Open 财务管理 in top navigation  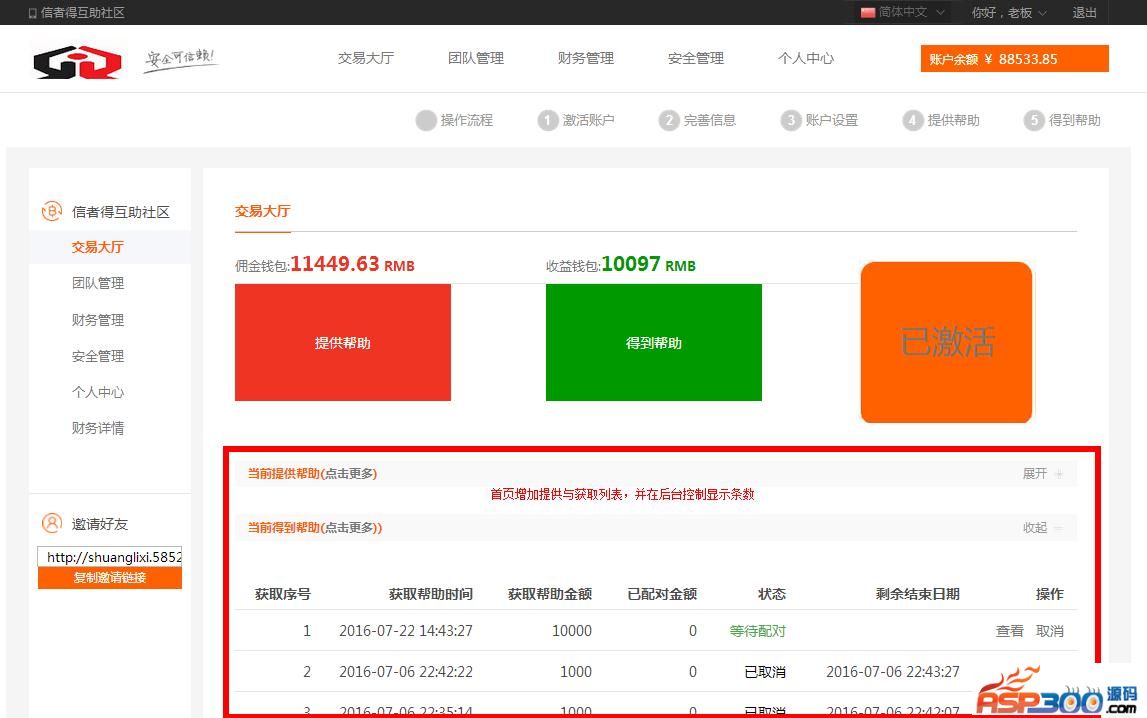tap(586, 58)
